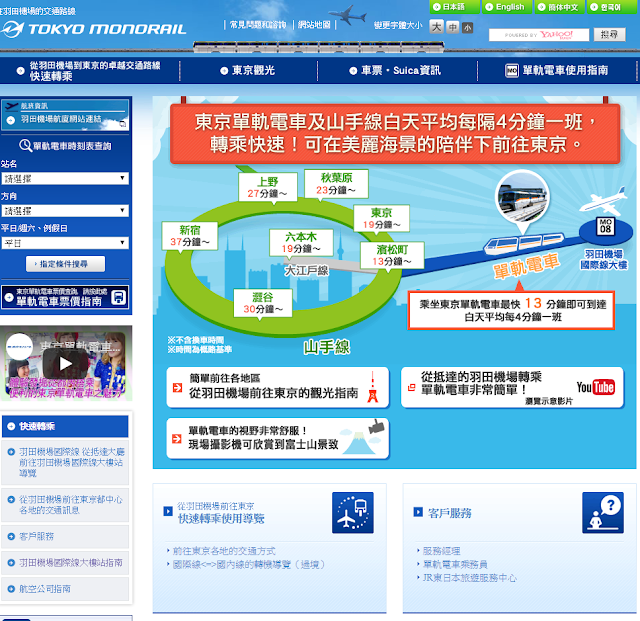This screenshot has width=640, height=621.
Task: Click the 六本木 19分鐘 station label
Action: click(x=301, y=243)
